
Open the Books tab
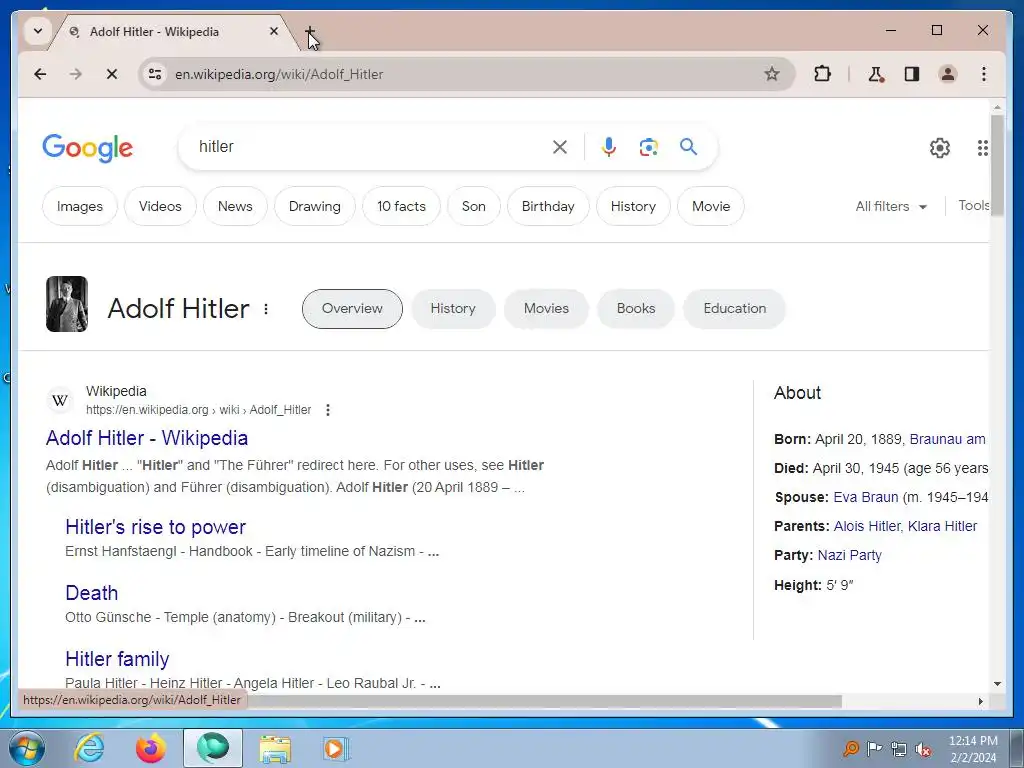[x=635, y=309]
